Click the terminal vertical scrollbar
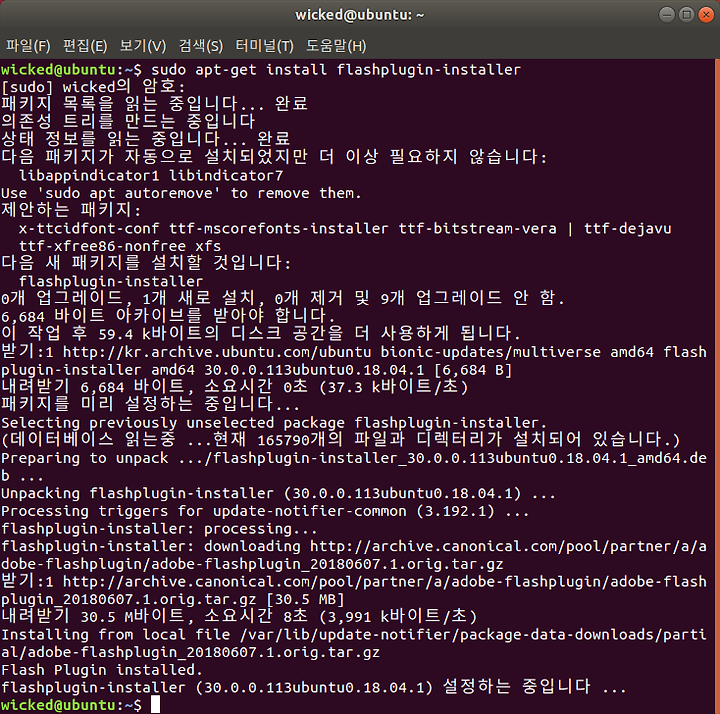The image size is (720, 714). (x=717, y=386)
